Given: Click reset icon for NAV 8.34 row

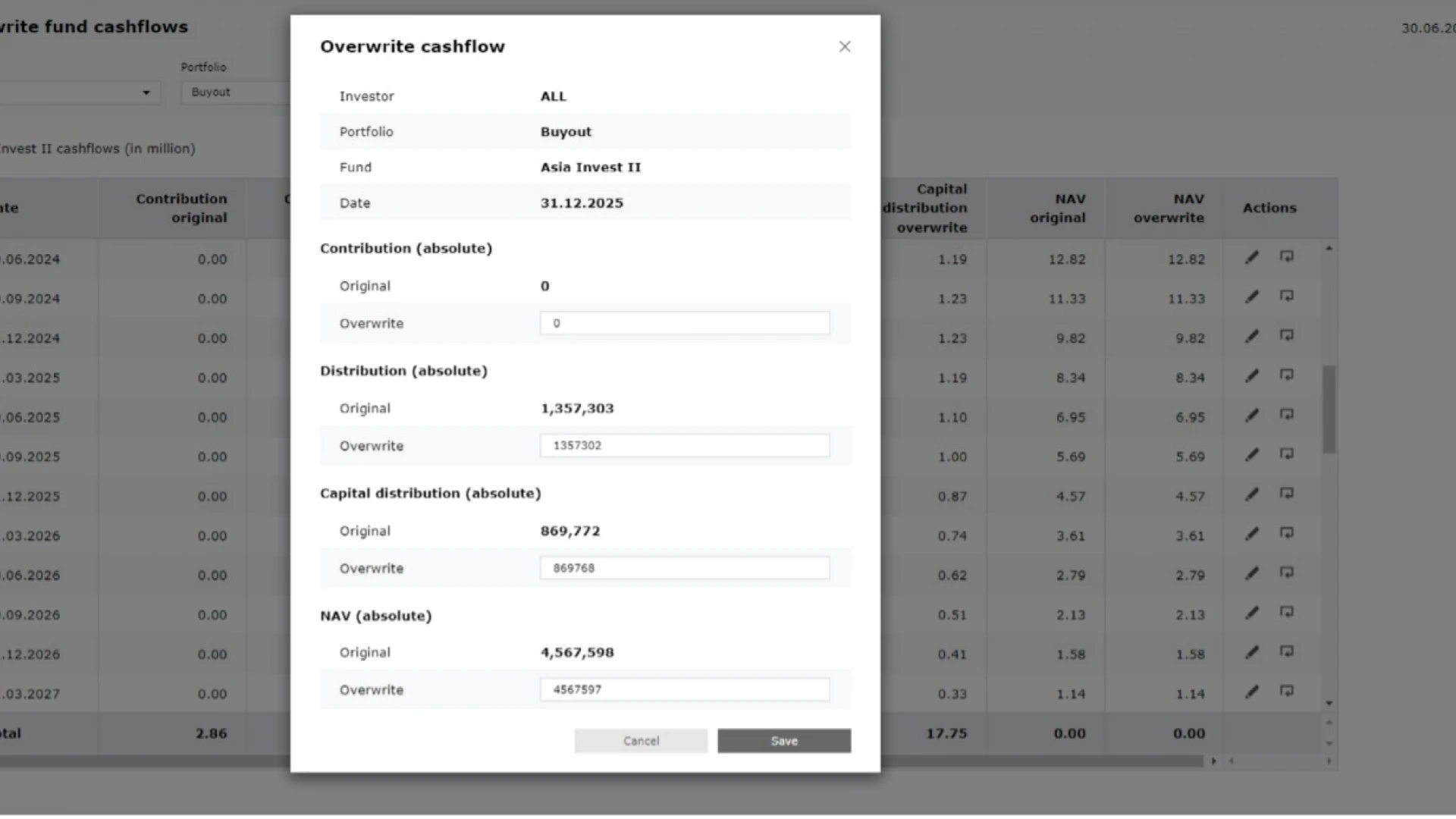Looking at the screenshot, I should pyautogui.click(x=1286, y=375).
